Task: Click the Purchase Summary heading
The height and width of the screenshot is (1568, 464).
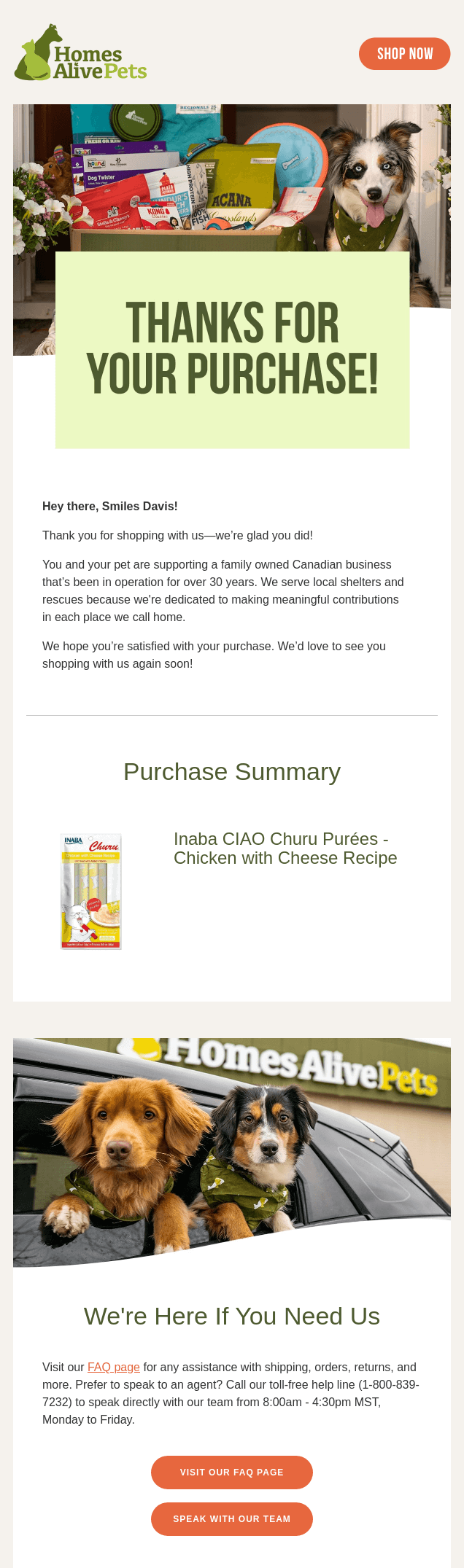Action: (232, 771)
